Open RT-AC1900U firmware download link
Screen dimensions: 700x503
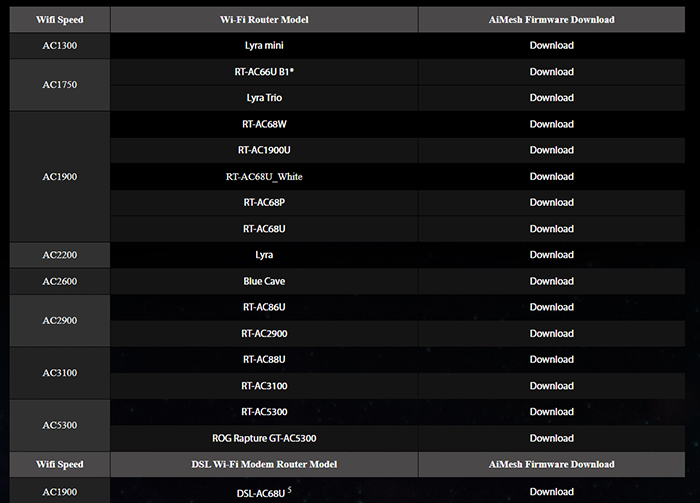tap(551, 150)
